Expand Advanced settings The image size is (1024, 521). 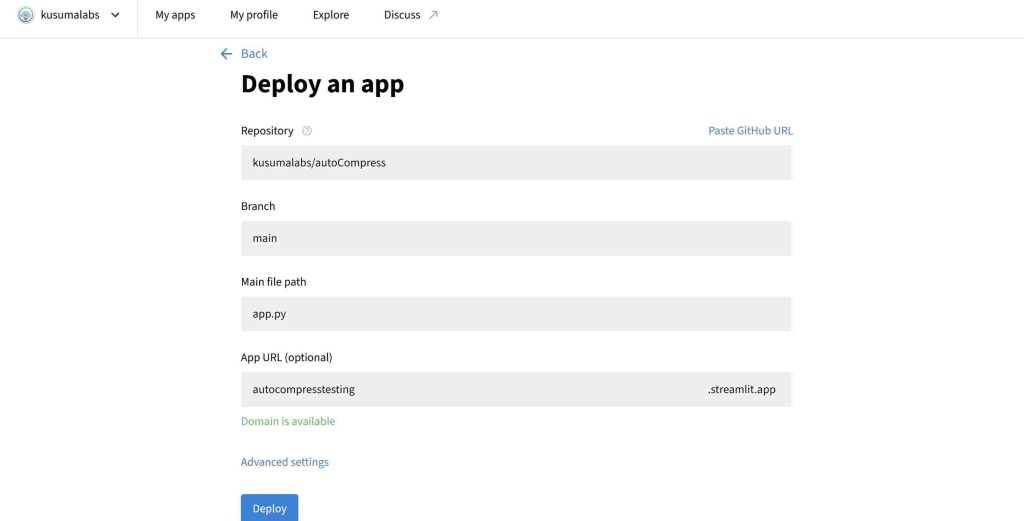tap(285, 462)
